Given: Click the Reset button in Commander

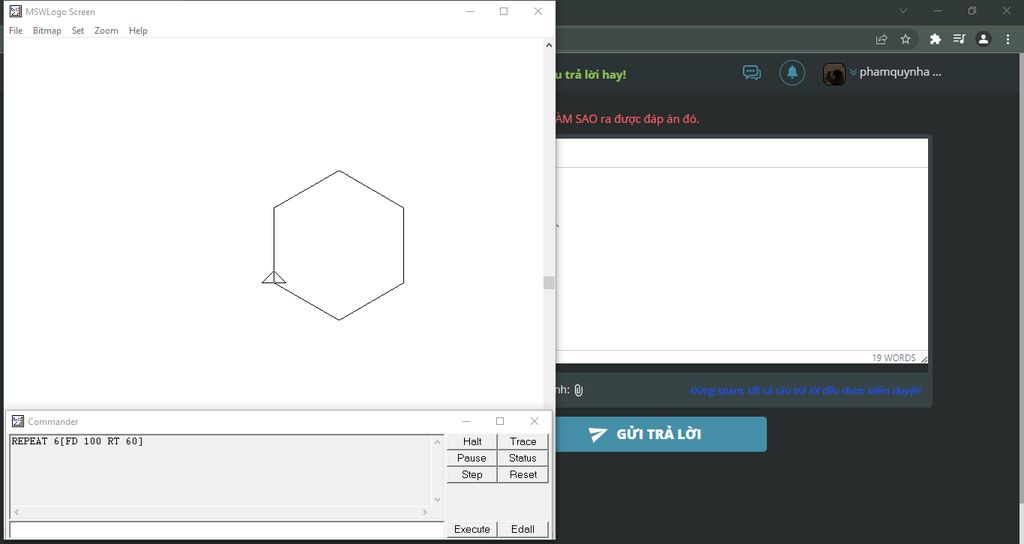Looking at the screenshot, I should point(522,475).
